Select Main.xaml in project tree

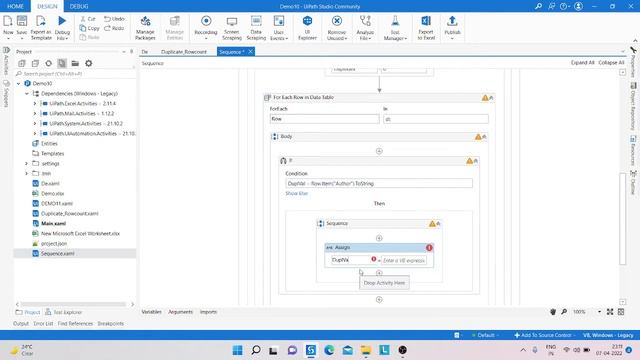[x=53, y=223]
